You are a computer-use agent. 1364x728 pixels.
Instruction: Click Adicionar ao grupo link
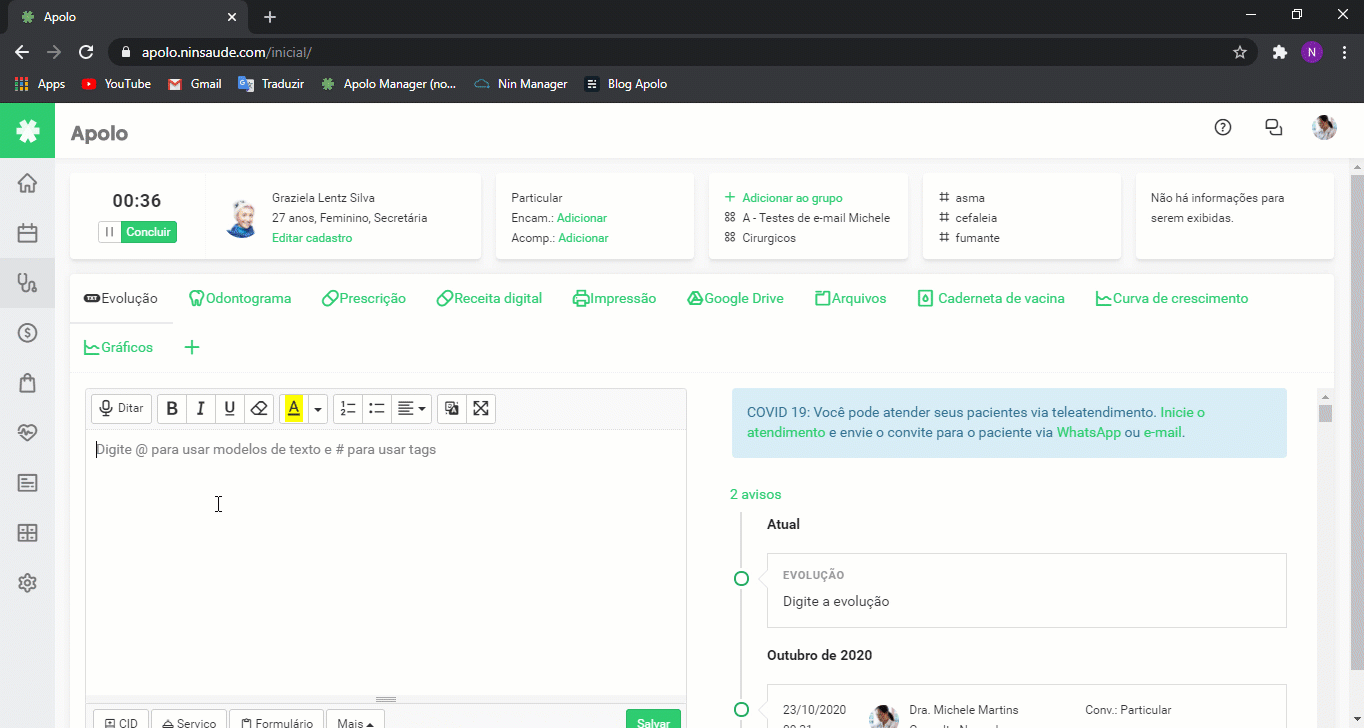click(783, 198)
